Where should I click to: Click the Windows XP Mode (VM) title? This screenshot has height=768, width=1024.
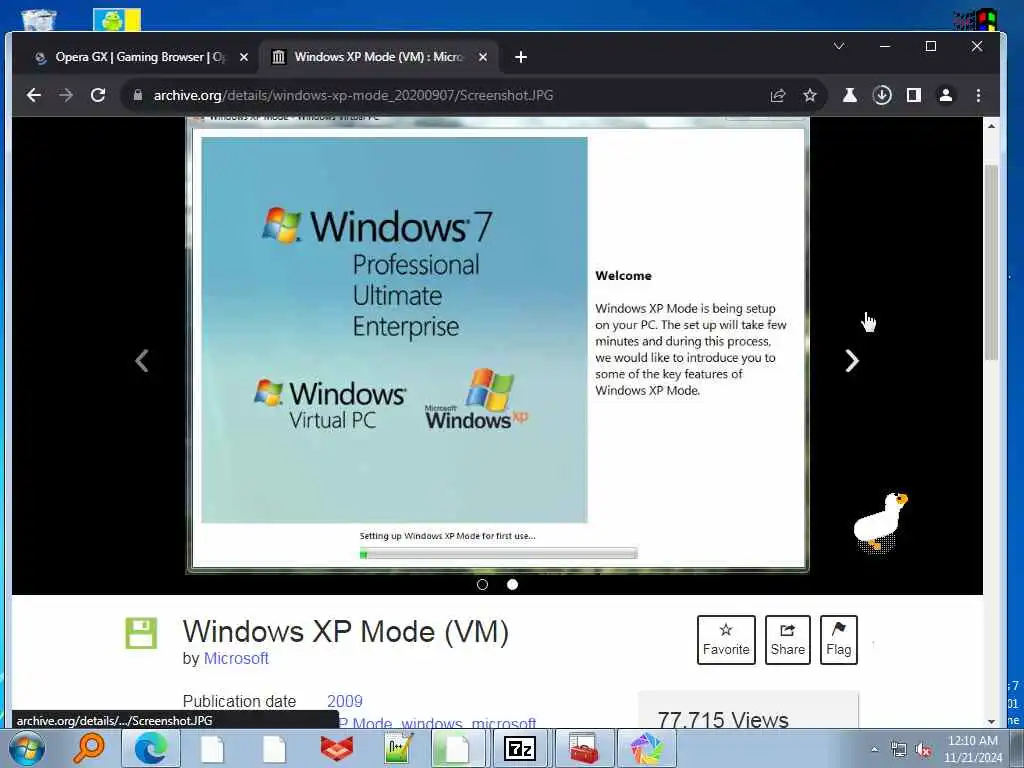click(345, 632)
